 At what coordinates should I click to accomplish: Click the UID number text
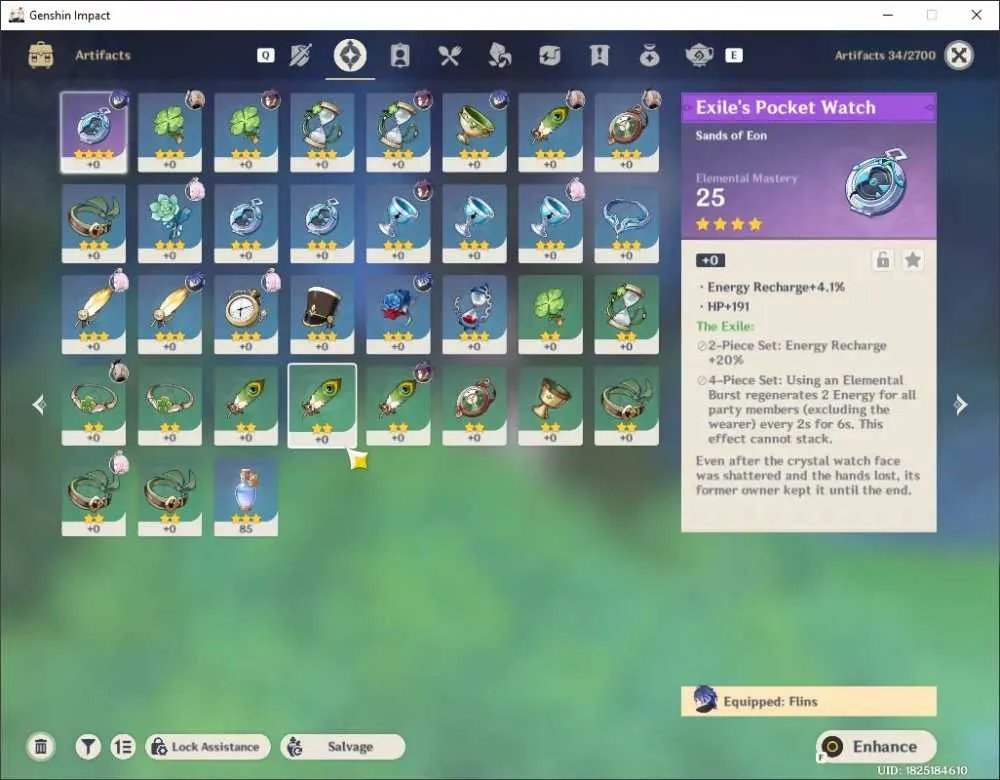(x=922, y=770)
